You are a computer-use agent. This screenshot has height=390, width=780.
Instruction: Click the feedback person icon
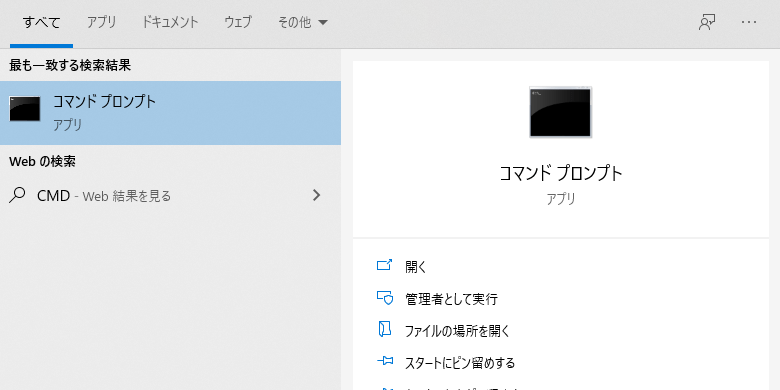pos(707,22)
